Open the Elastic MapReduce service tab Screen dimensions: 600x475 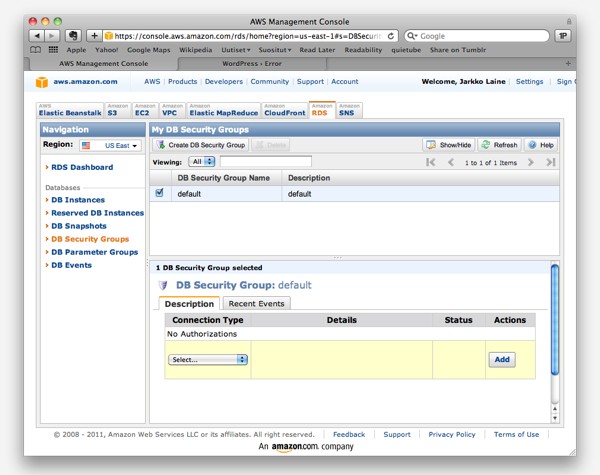224,110
